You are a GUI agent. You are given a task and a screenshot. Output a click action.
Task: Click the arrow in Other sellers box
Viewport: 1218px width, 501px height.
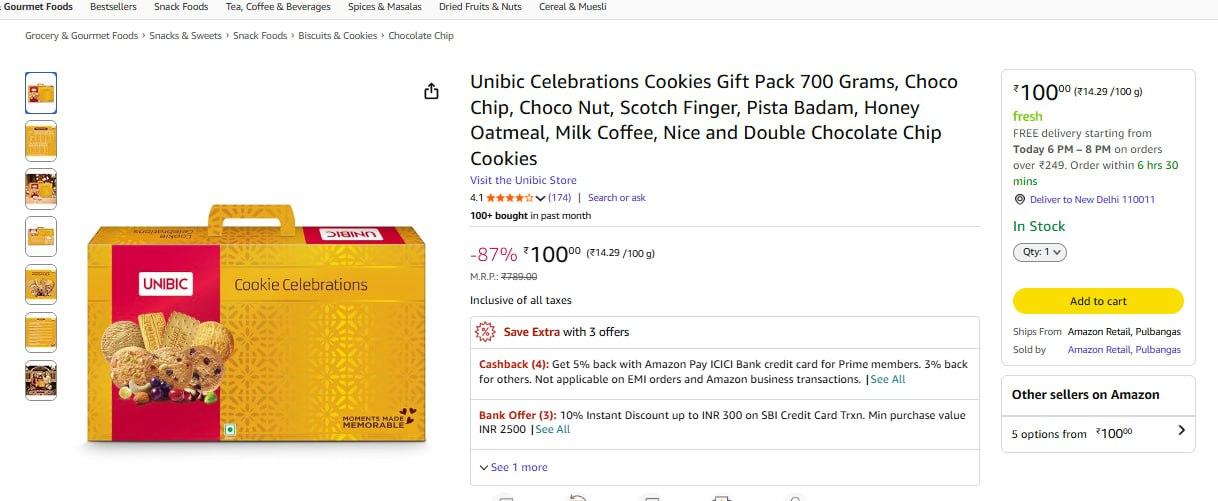pyautogui.click(x=1181, y=431)
